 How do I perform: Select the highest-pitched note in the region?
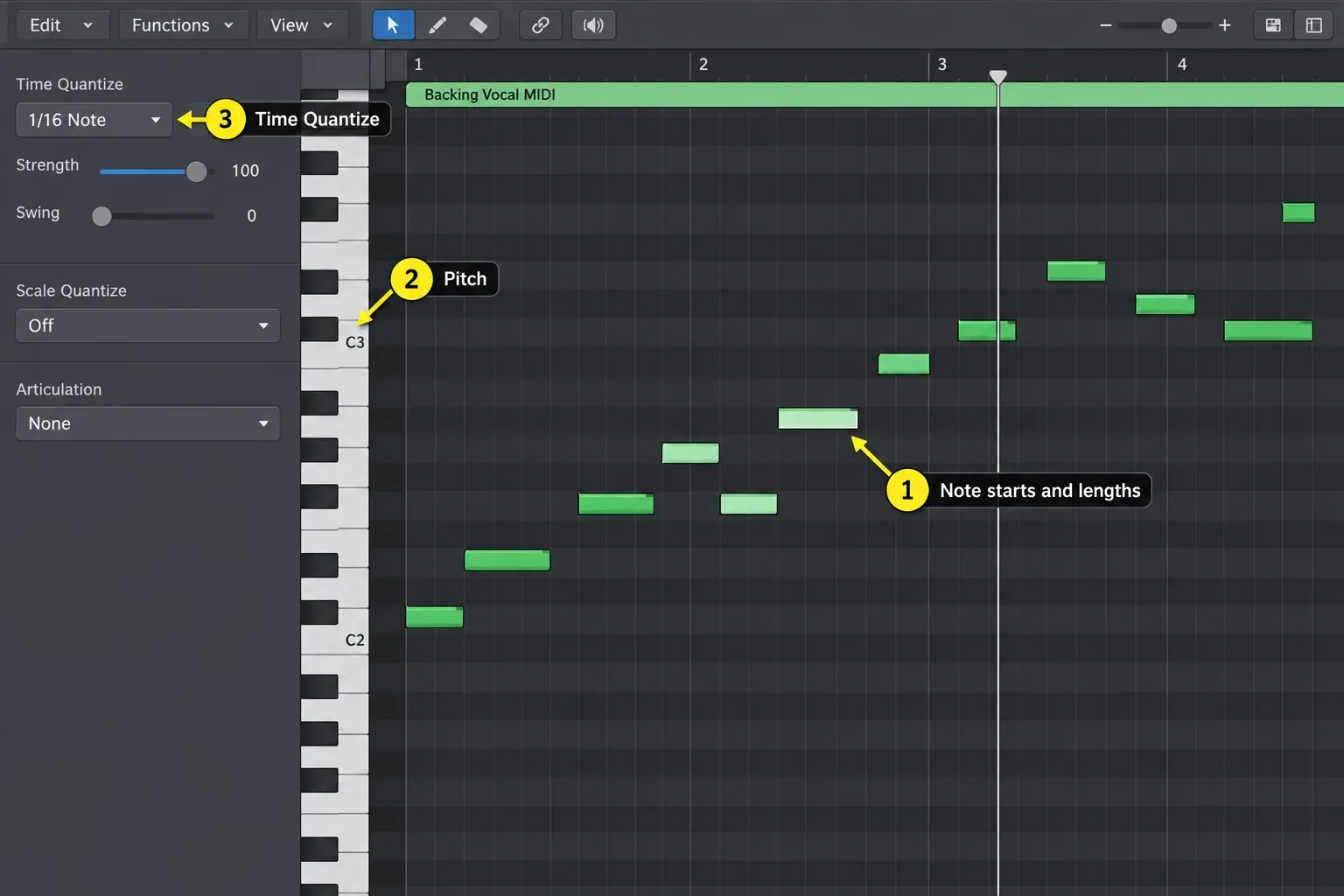coord(1298,212)
